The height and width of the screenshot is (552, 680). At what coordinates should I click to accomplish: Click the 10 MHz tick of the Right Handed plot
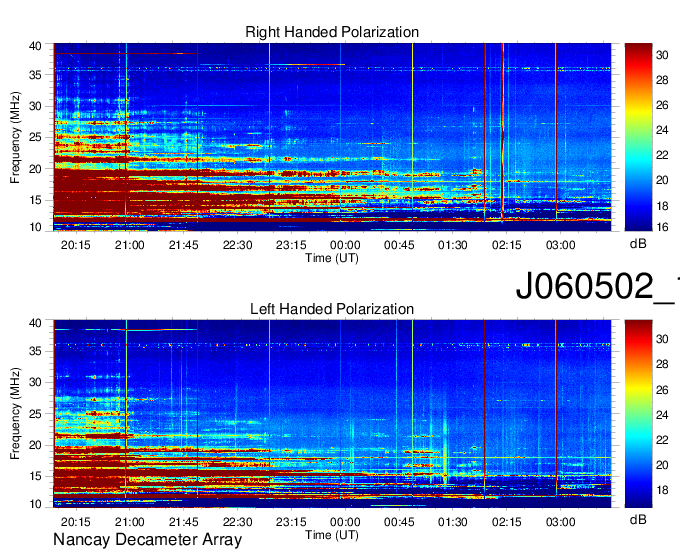35,227
